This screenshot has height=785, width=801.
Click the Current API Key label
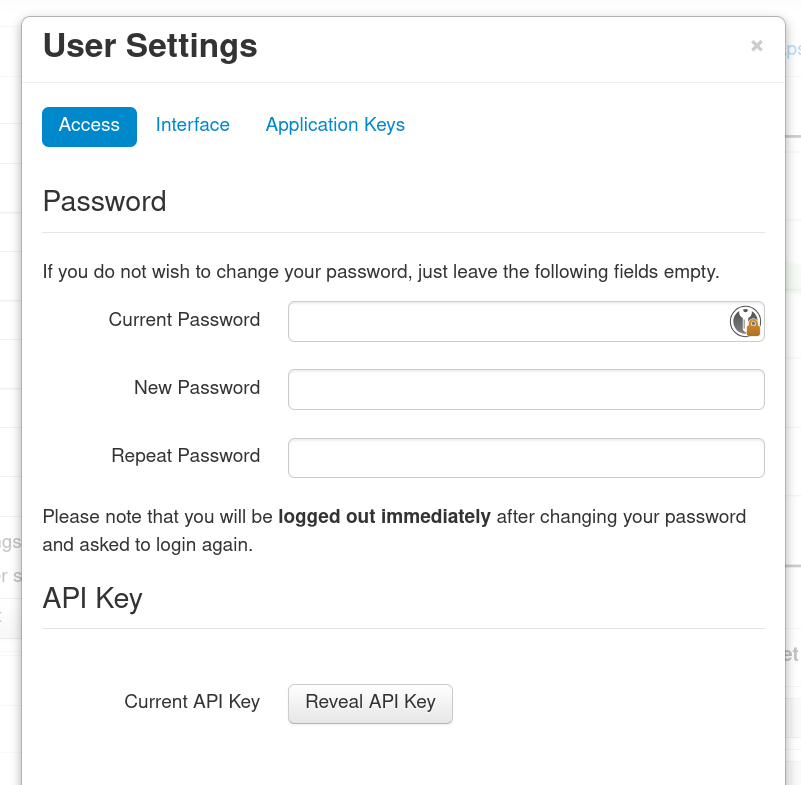pos(191,702)
